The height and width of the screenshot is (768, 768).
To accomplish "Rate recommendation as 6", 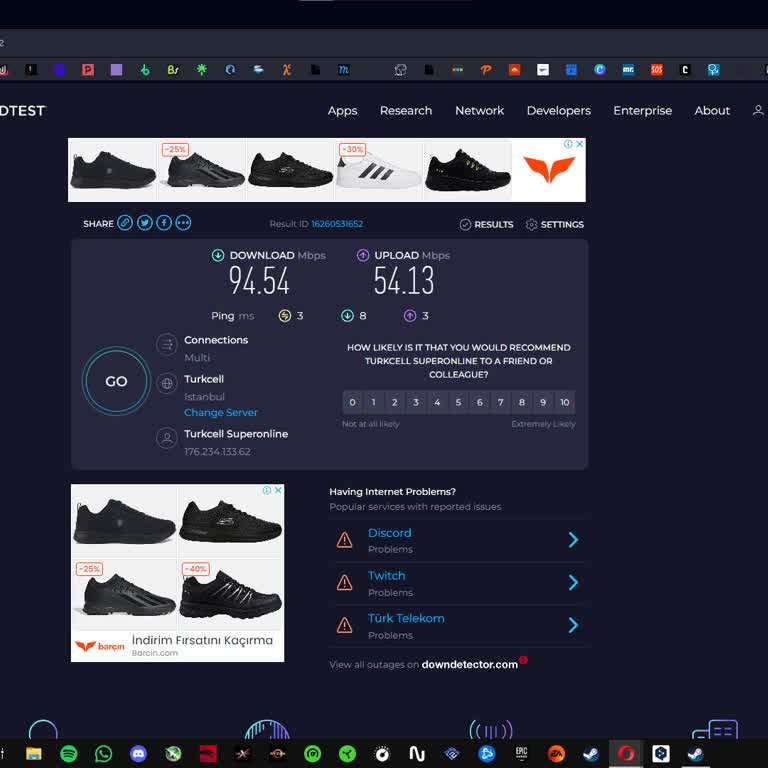I will coord(480,402).
